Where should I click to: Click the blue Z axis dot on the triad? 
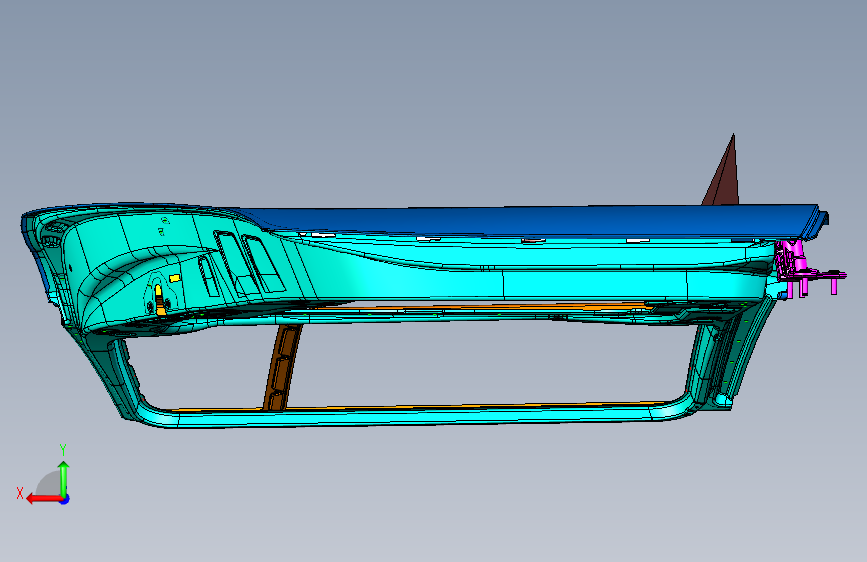pyautogui.click(x=65, y=500)
